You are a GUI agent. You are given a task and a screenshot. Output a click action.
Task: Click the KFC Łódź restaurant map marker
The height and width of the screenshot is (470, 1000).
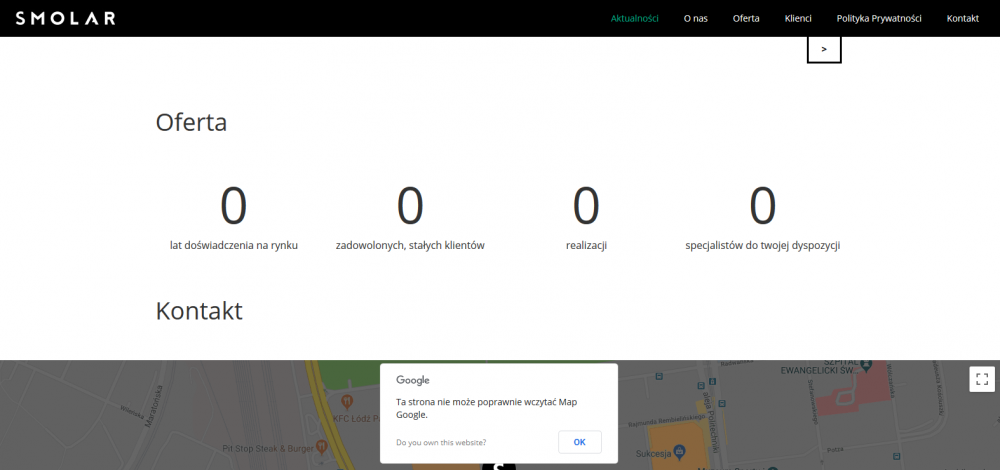pyautogui.click(x=347, y=401)
